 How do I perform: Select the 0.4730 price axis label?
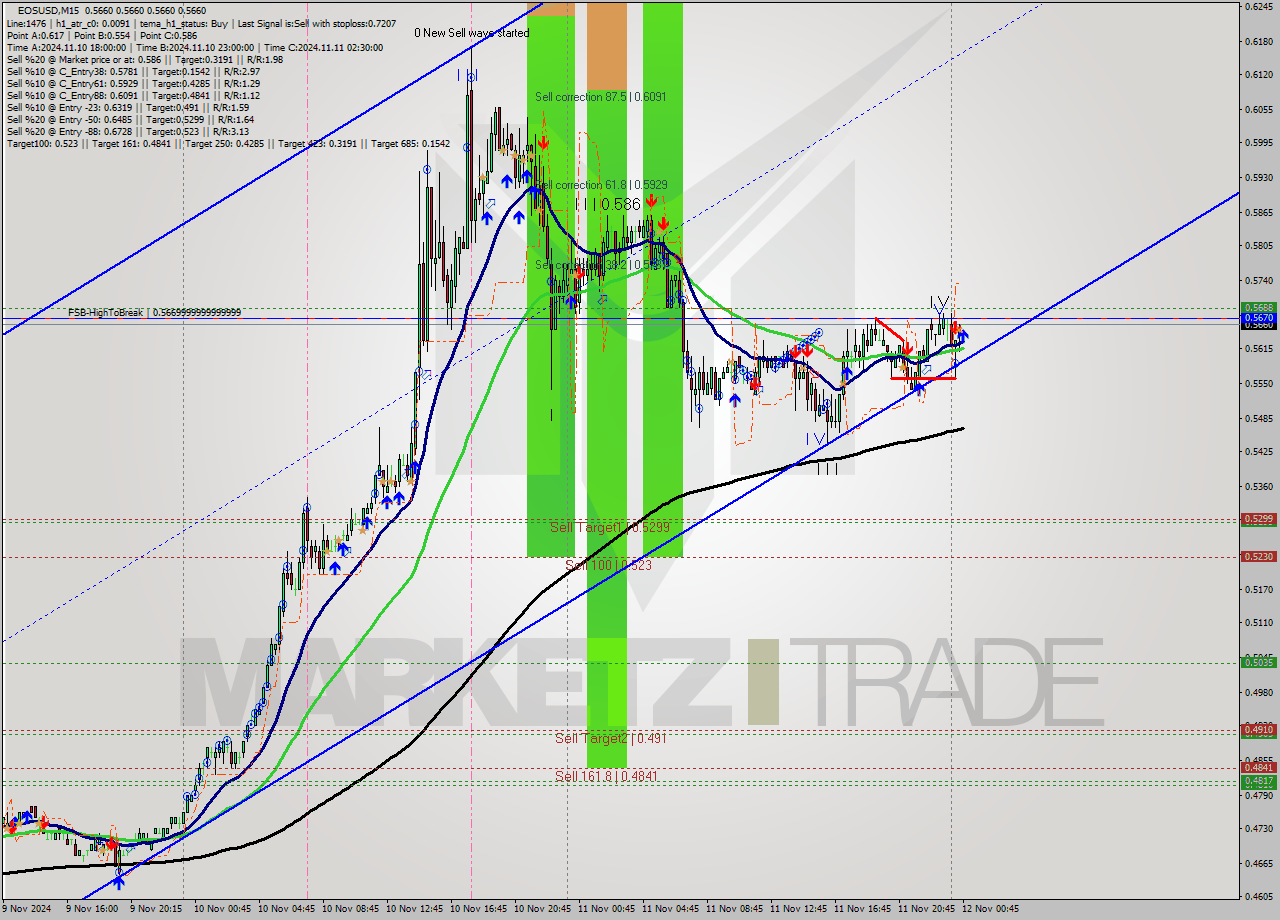click(x=1258, y=829)
